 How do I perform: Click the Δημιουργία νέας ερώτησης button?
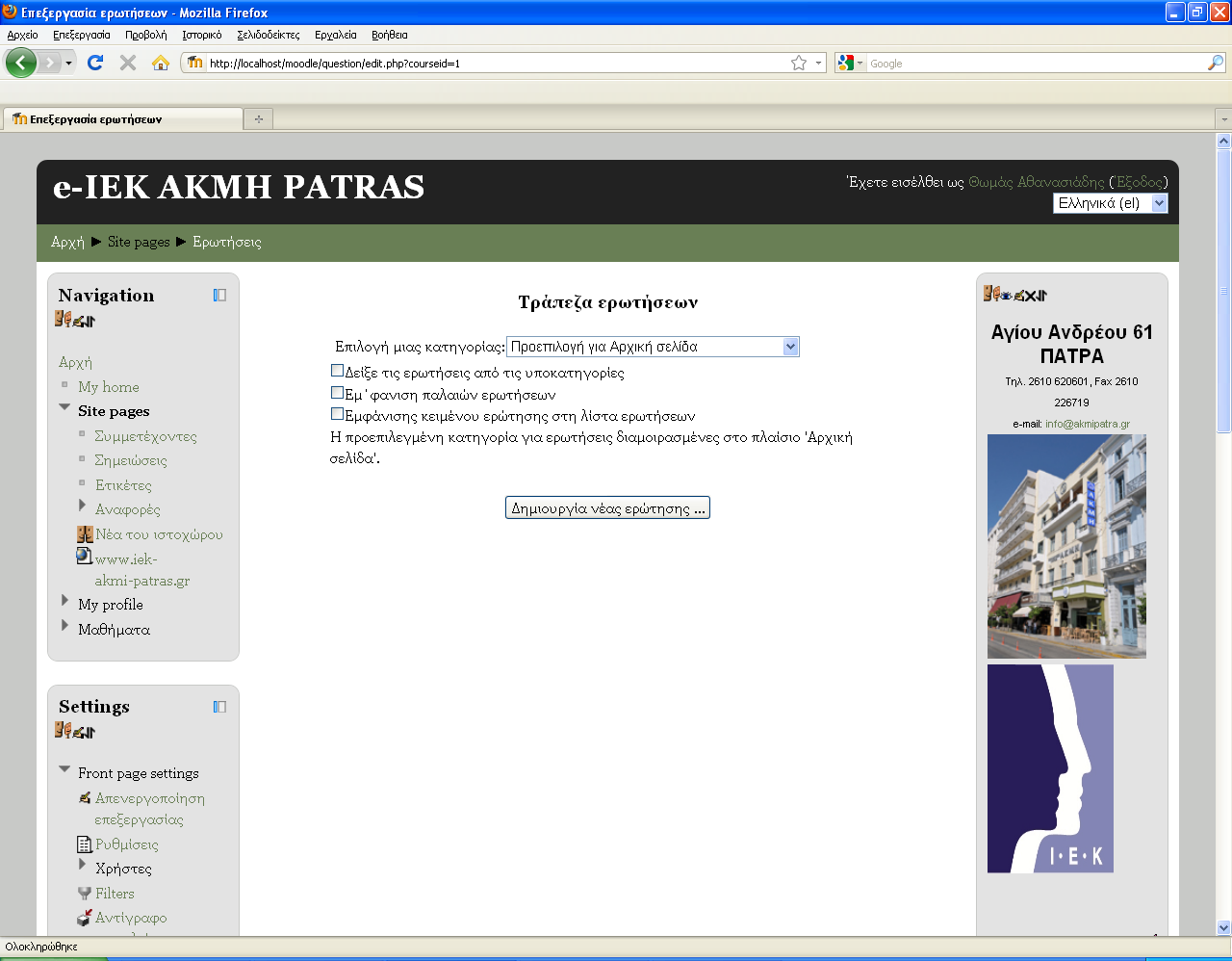(607, 507)
